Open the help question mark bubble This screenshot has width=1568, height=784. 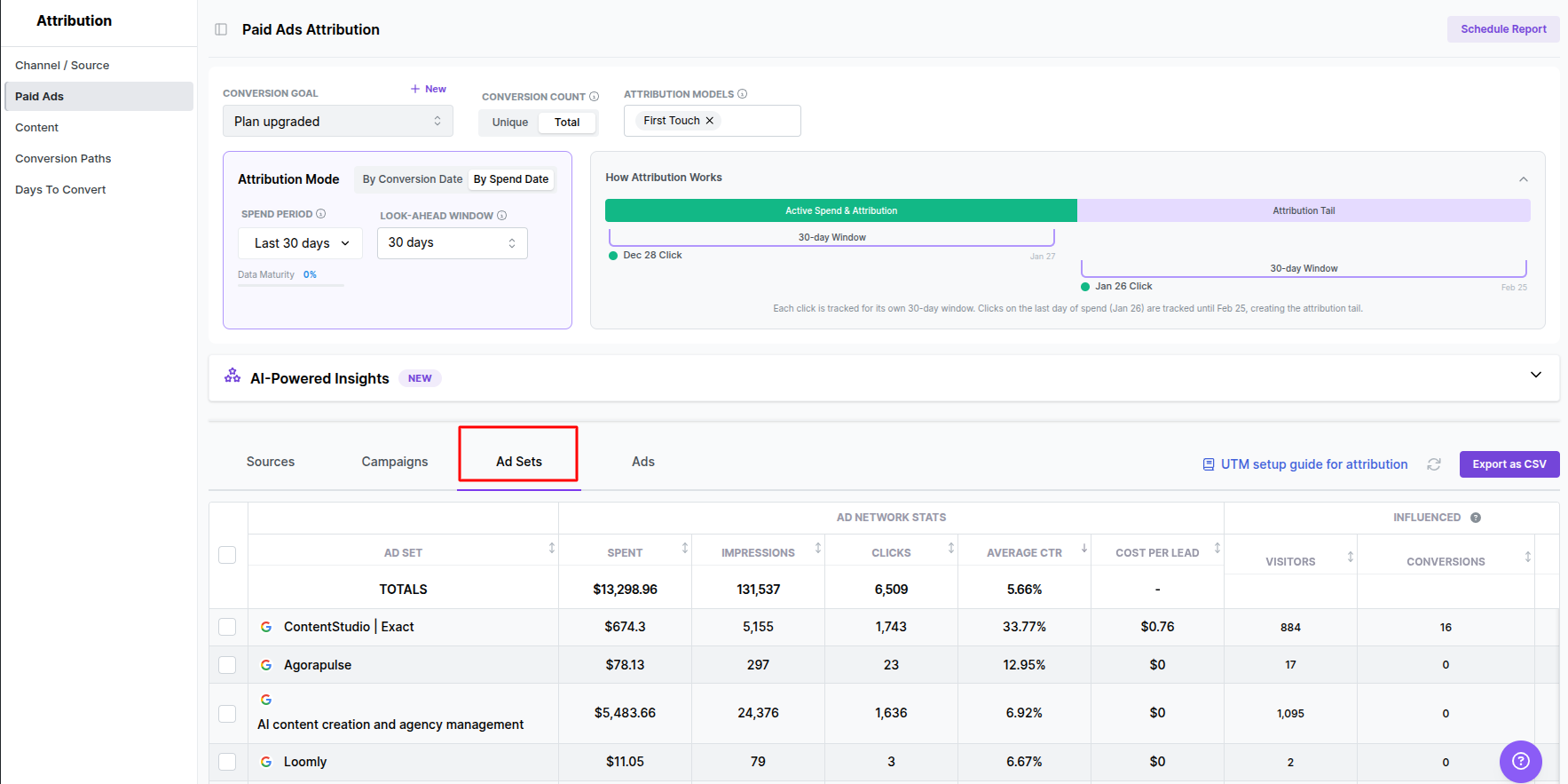(1520, 761)
